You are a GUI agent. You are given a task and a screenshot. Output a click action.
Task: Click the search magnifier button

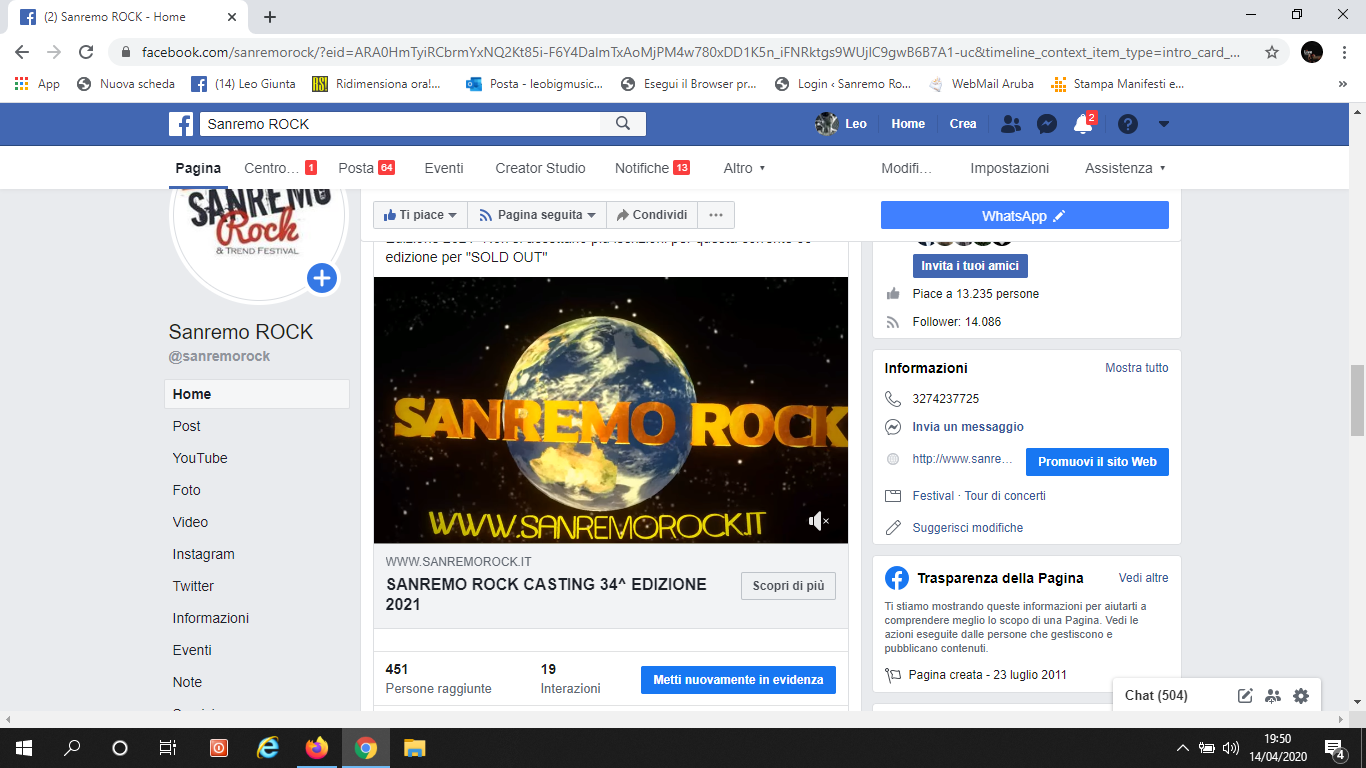[x=623, y=124]
